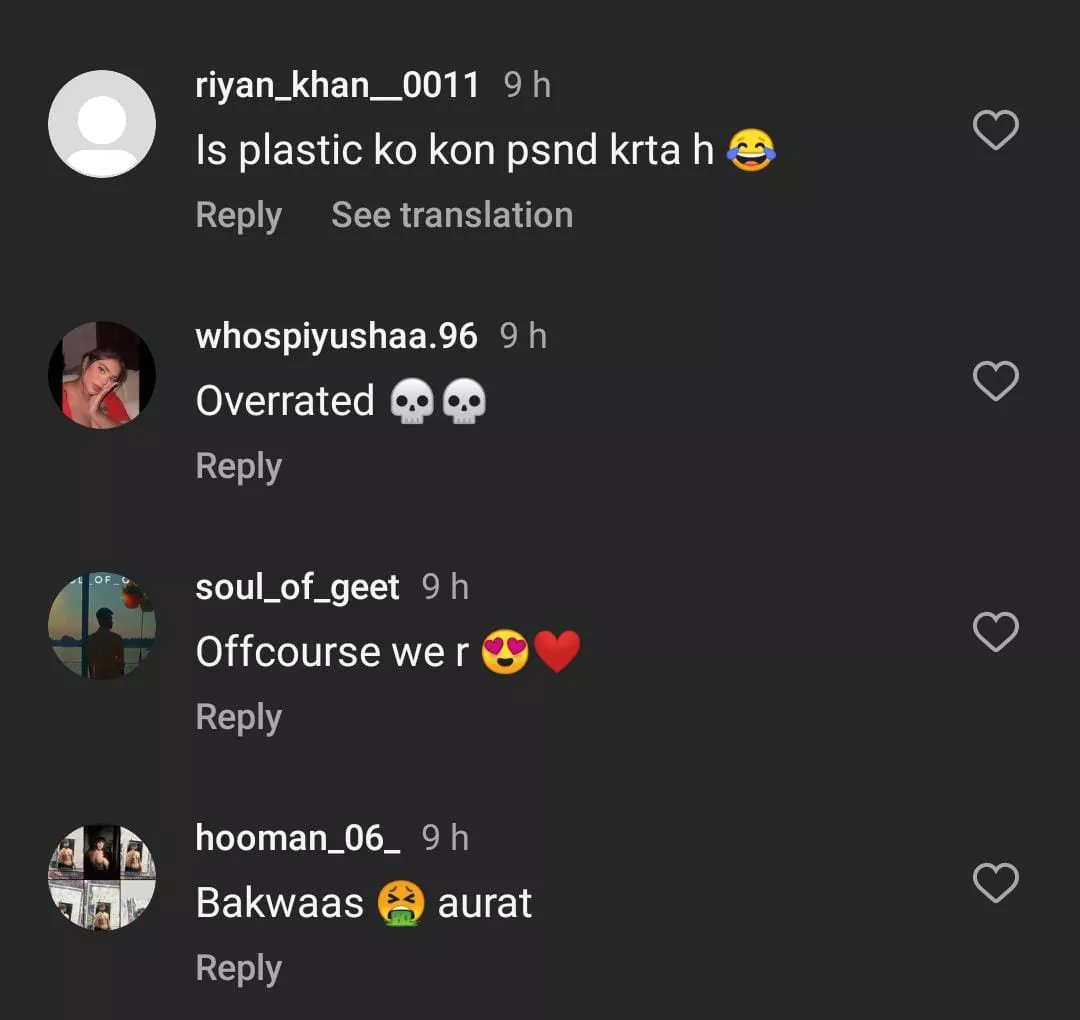This screenshot has height=1020, width=1080.
Task: Select the 'Is plastic ko kon psnd' comment text
Action: (455, 151)
